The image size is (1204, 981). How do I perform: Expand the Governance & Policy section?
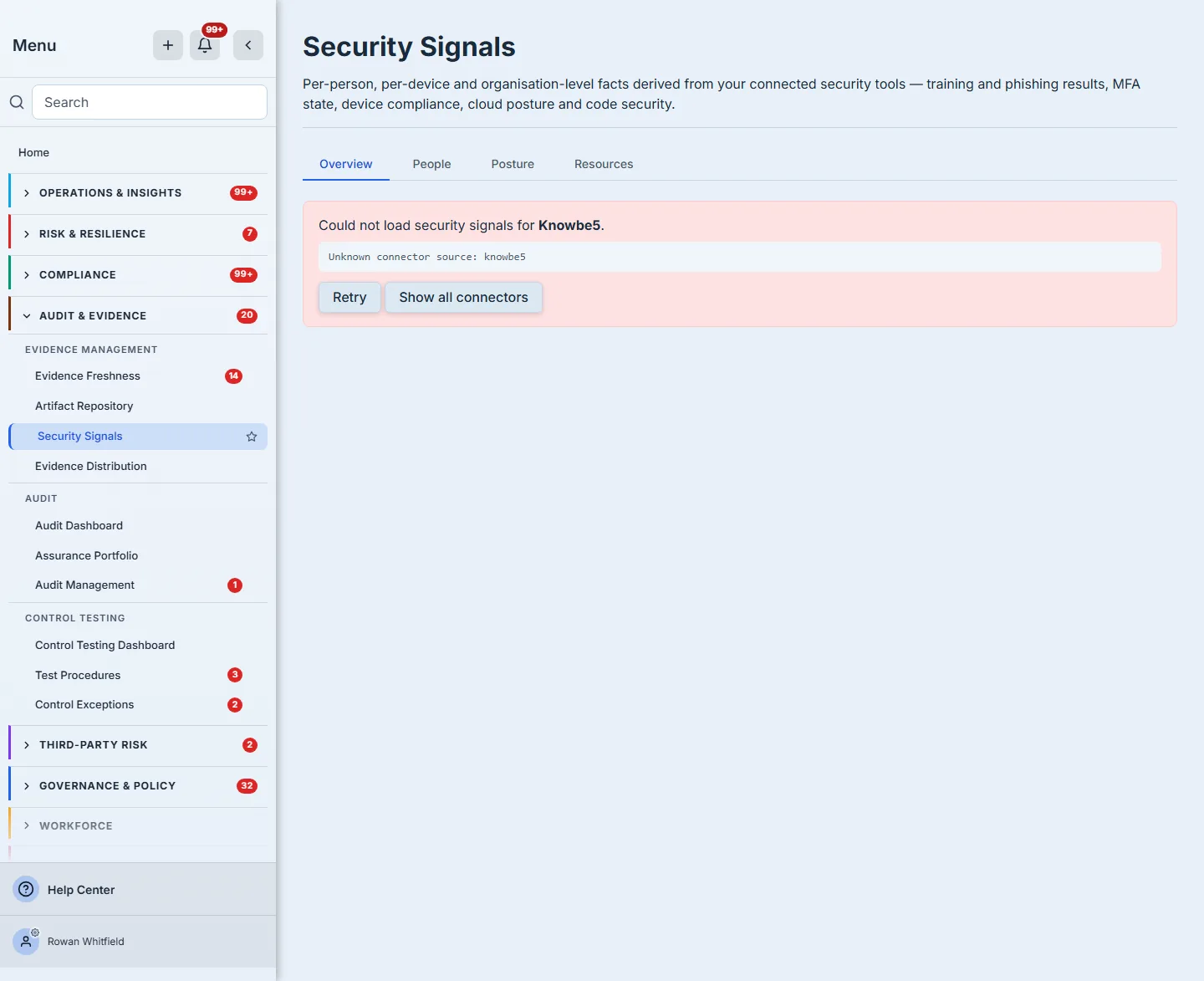coord(138,786)
